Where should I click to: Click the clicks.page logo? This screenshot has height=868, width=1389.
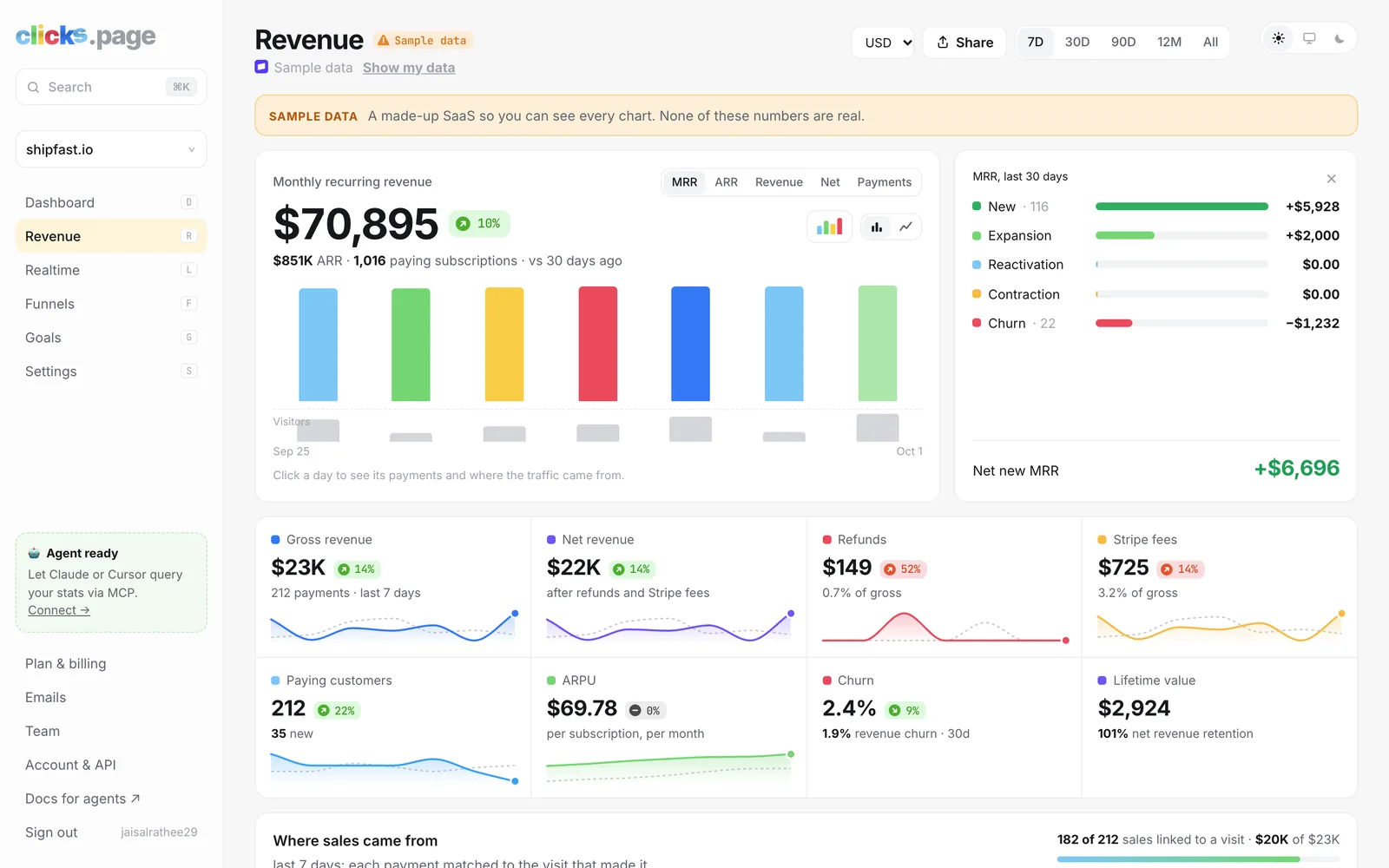pyautogui.click(x=86, y=36)
